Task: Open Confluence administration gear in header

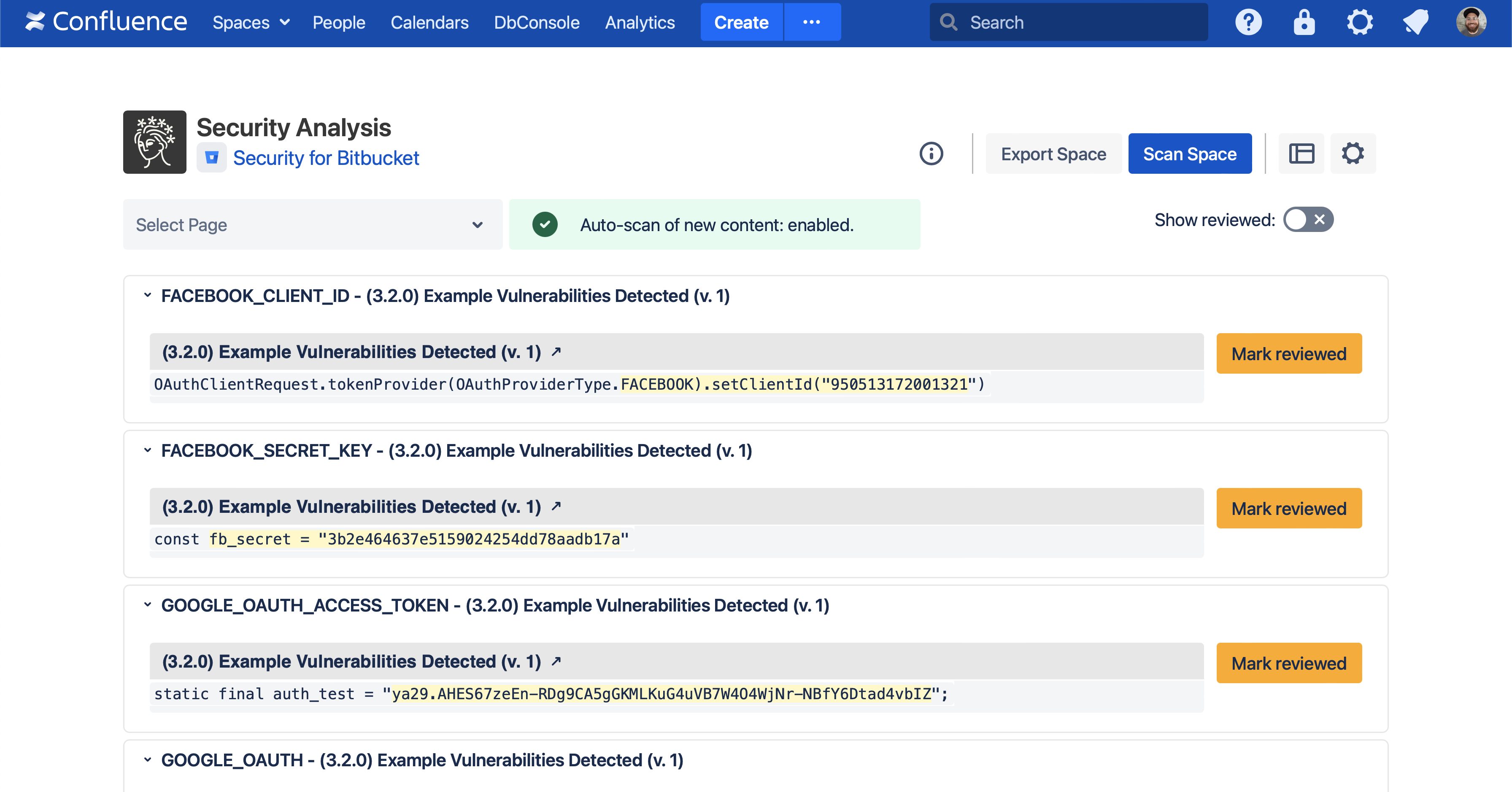Action: (1359, 22)
